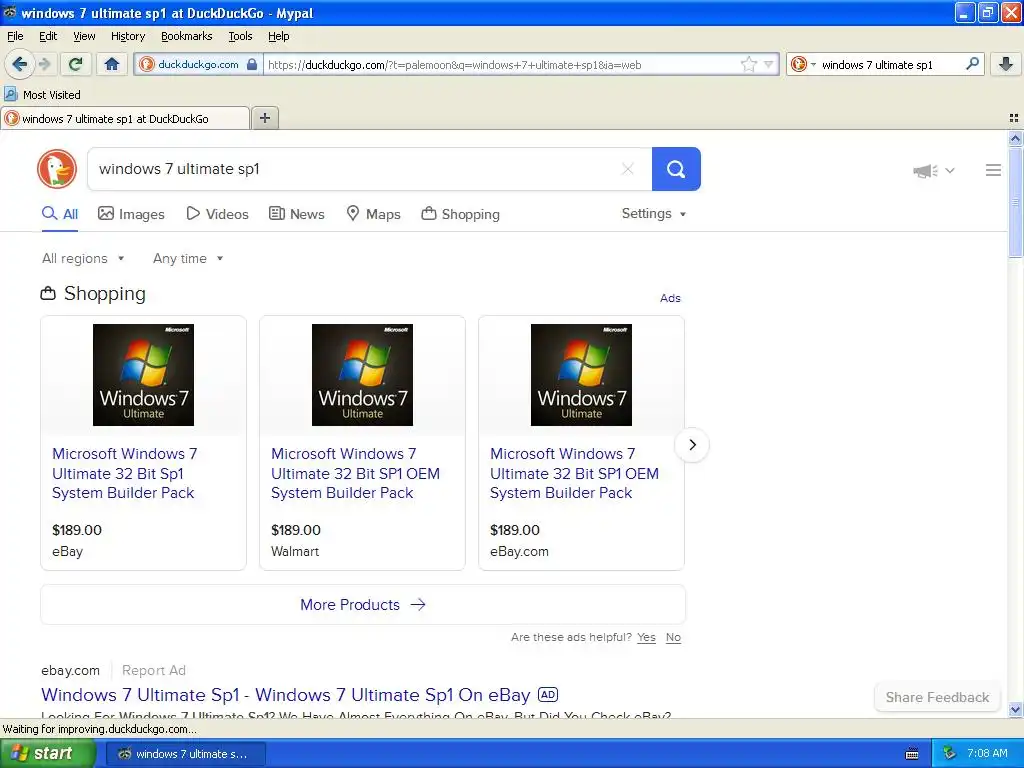Click the browser URL address field
Screen dimensions: 1024x768
[x=502, y=64]
